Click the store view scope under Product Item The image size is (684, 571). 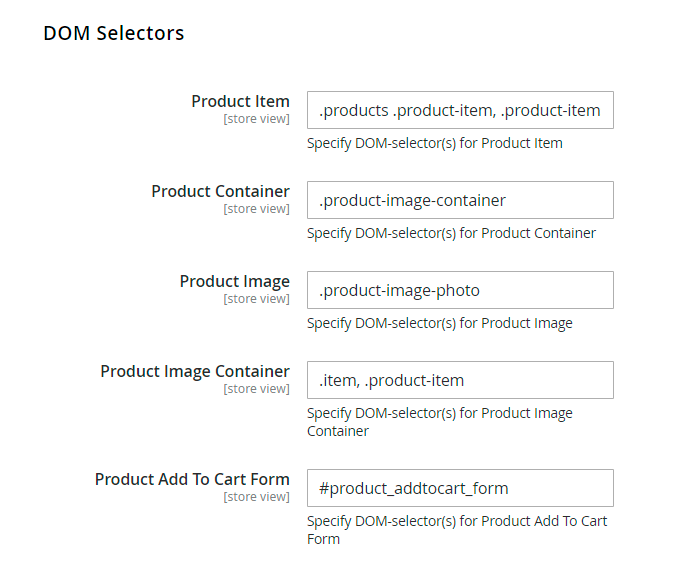(x=256, y=119)
